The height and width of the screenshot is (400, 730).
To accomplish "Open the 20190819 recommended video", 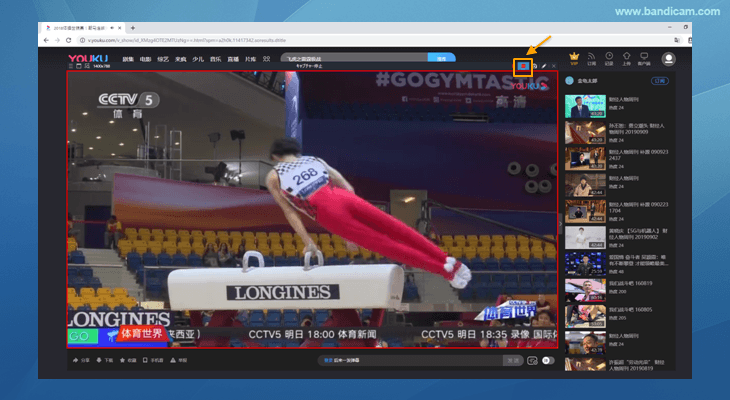I will coord(636,365).
